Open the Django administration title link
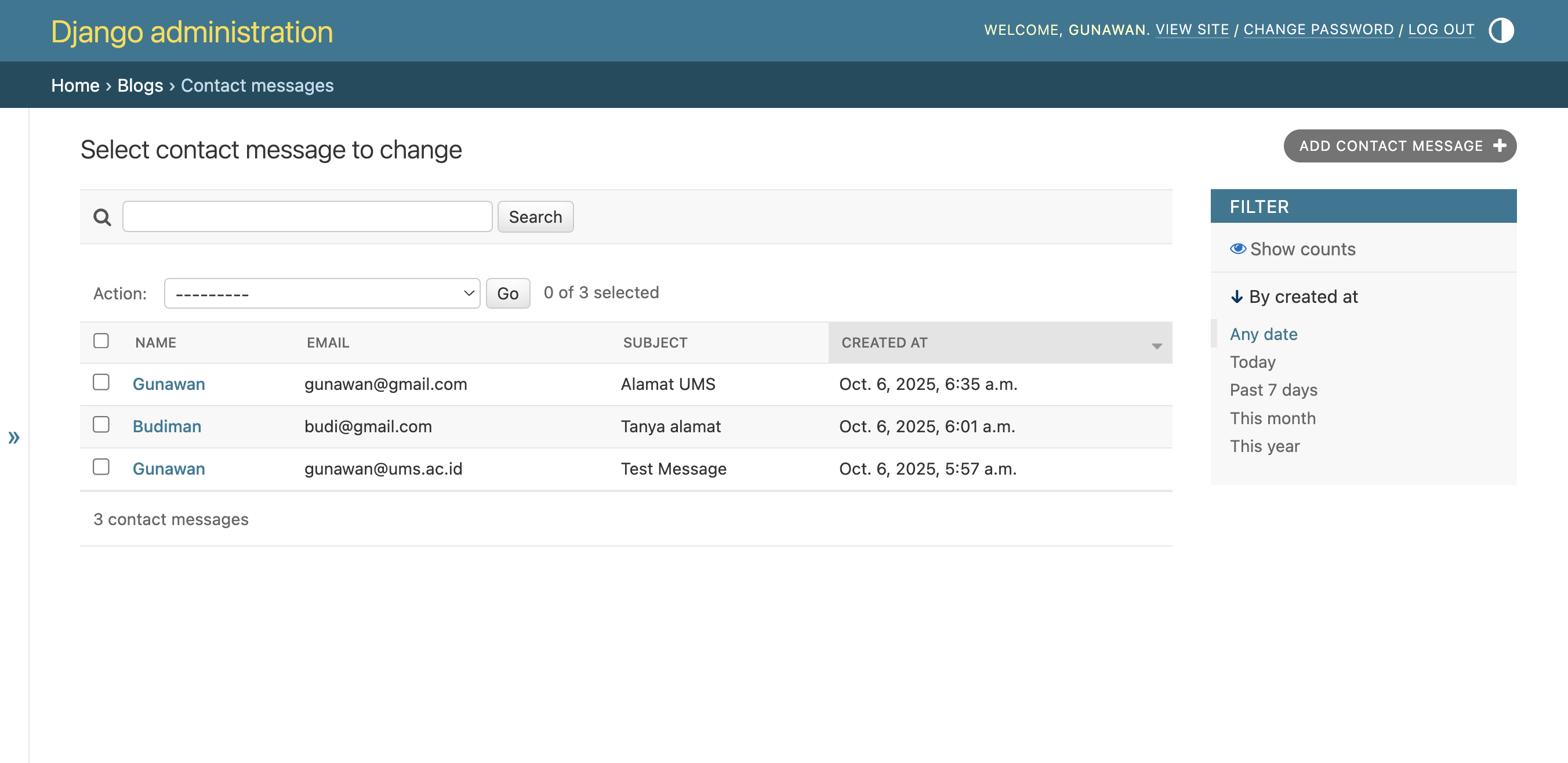 [x=192, y=32]
